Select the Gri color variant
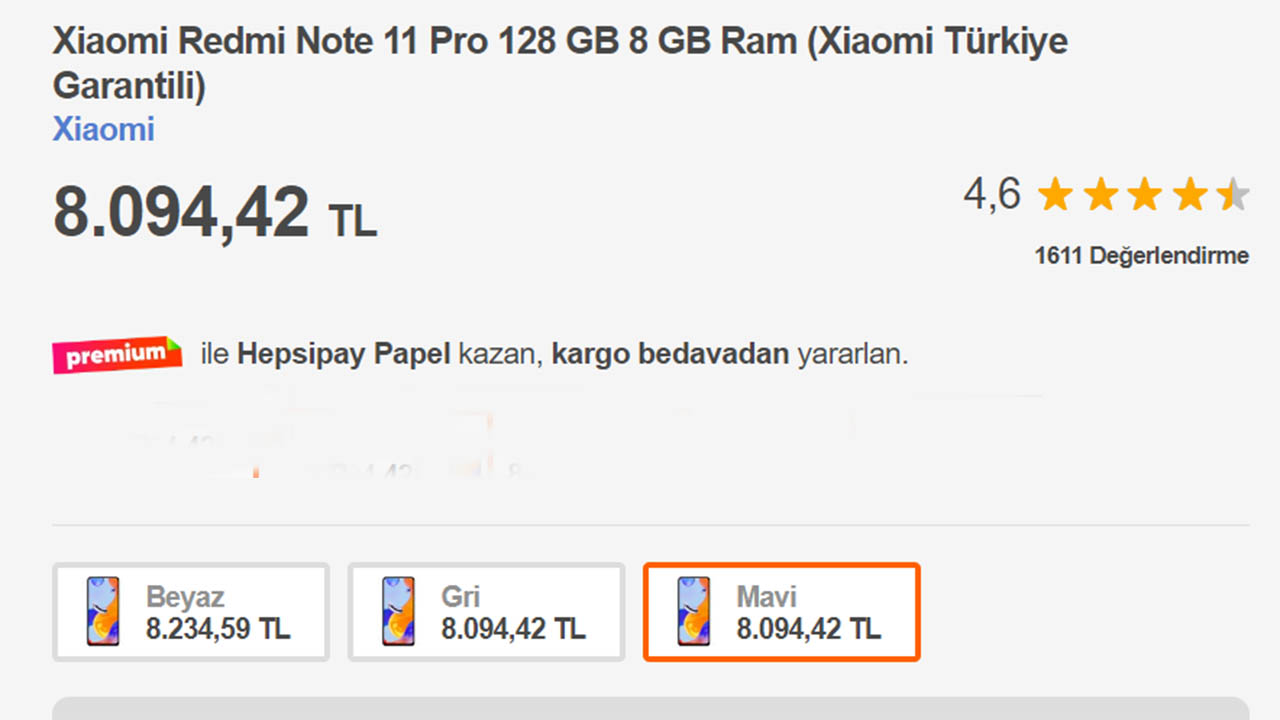Viewport: 1280px width, 720px height. coord(486,611)
